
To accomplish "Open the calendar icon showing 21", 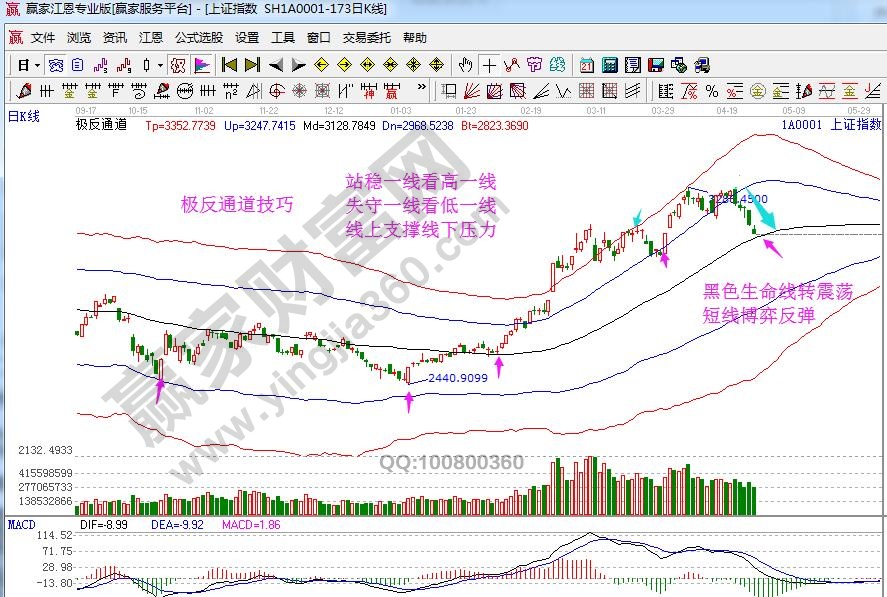I will pyautogui.click(x=586, y=65).
